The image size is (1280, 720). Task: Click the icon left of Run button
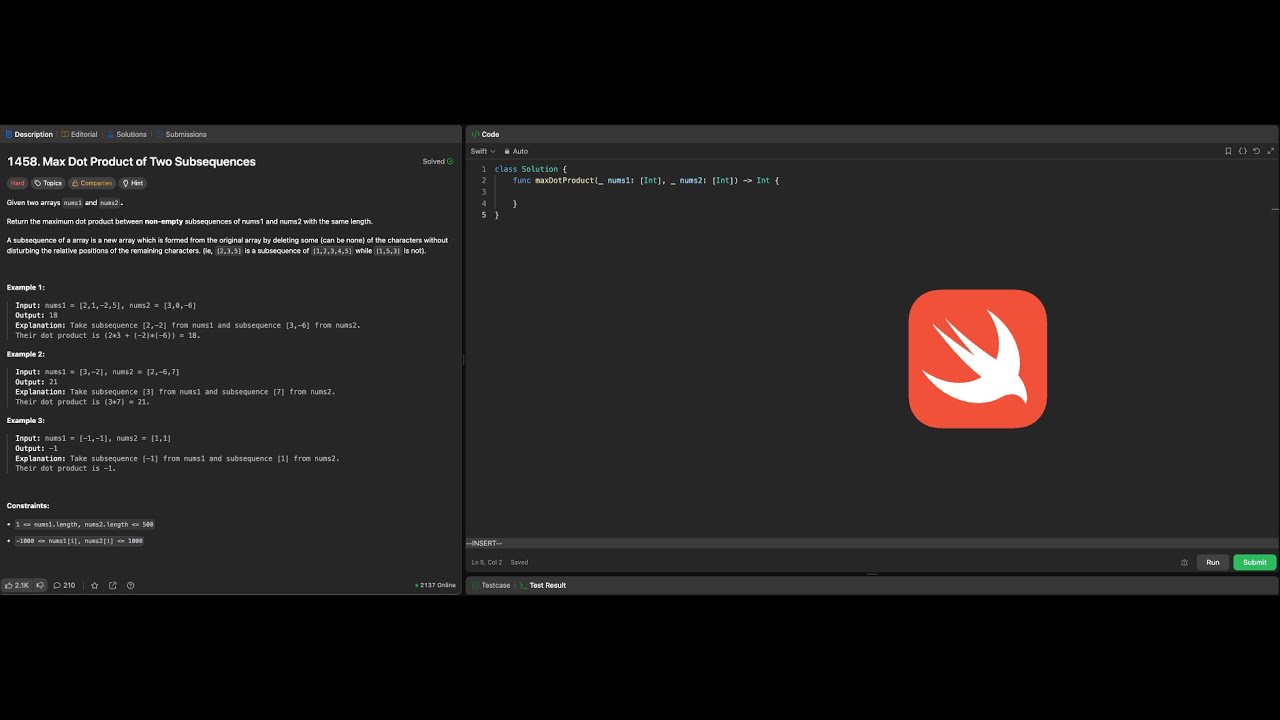1185,562
